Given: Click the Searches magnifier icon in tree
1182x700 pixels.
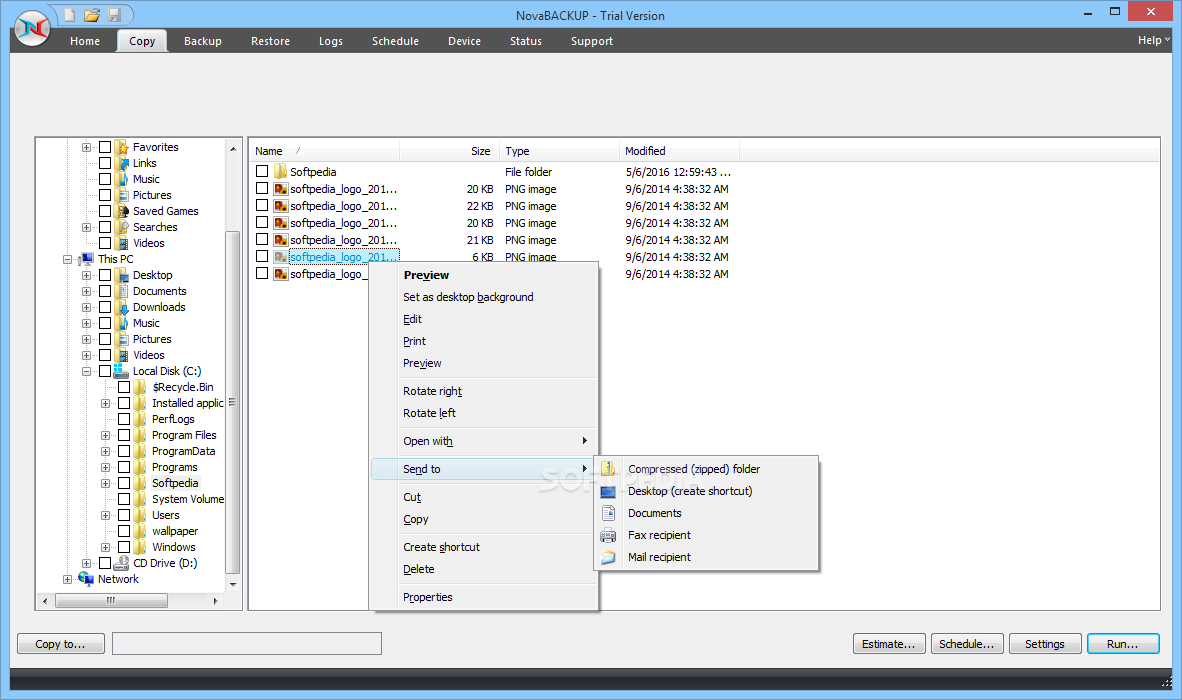Looking at the screenshot, I should [x=123, y=227].
